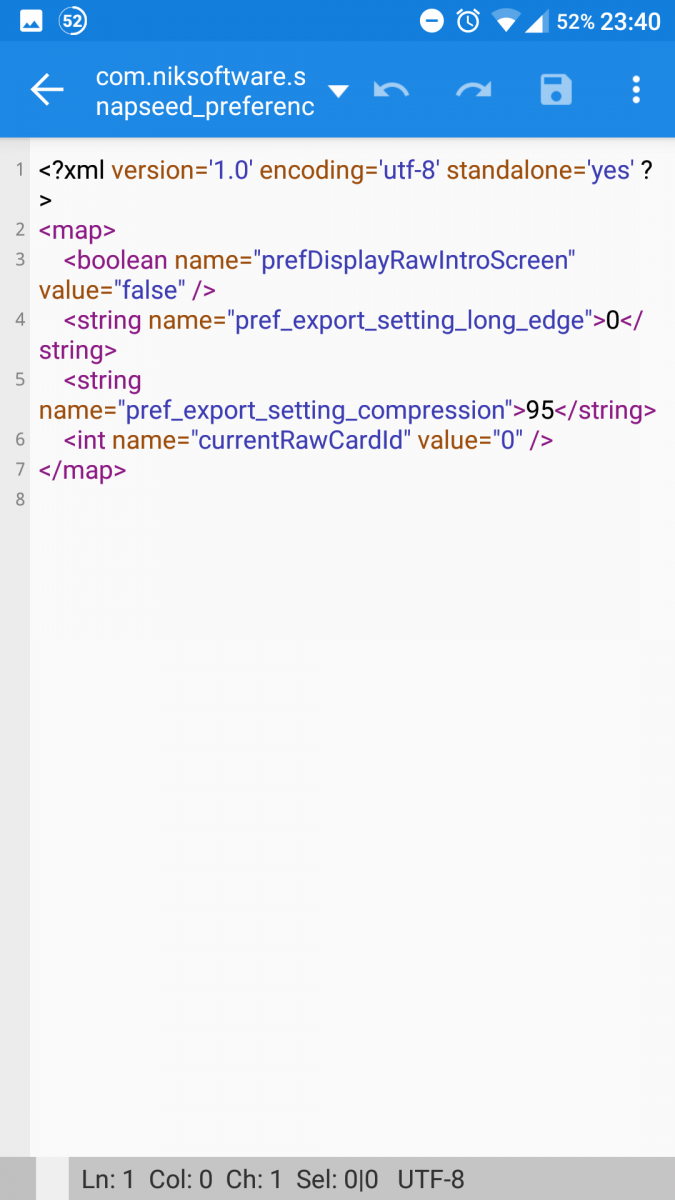Image resolution: width=675 pixels, height=1200 pixels.
Task: Click the pref_export_setting_long_edge text
Action: pyautogui.click(x=409, y=321)
